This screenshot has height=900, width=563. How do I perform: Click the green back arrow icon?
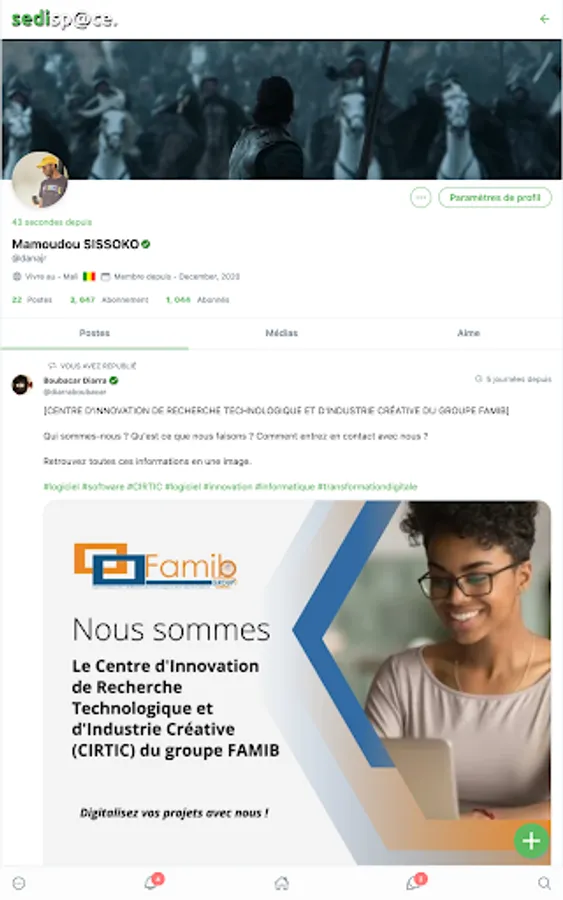(x=544, y=19)
